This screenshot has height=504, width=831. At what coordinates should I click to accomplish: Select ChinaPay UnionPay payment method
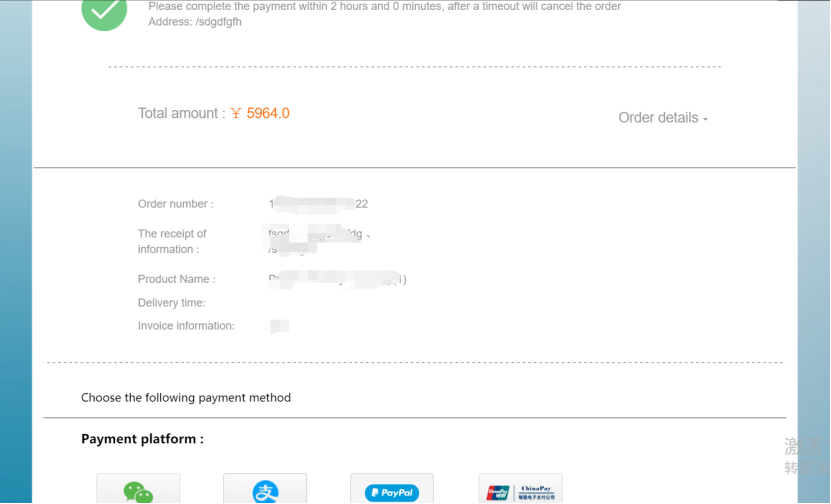(x=520, y=488)
